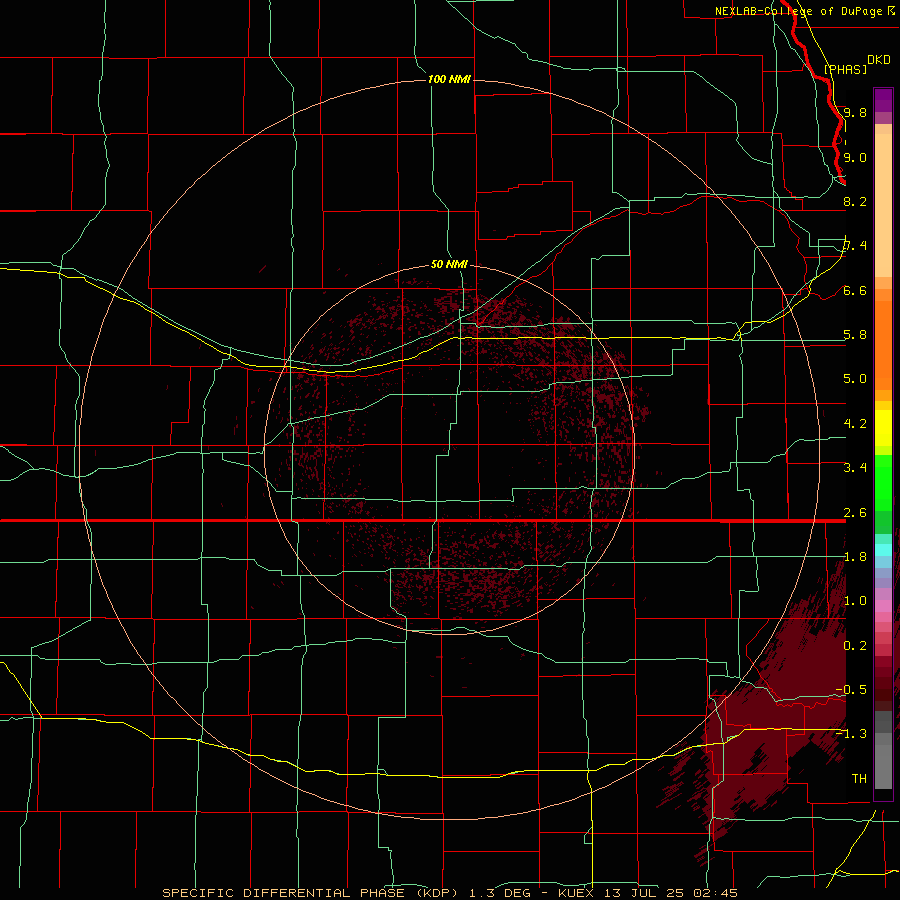Click the 1.0 value on the scale

pyautogui.click(x=855, y=601)
